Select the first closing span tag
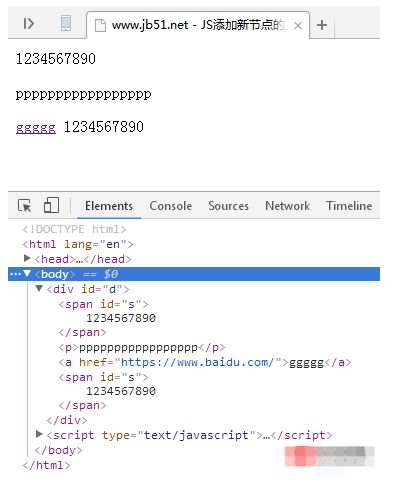Viewport: 403px width, 481px height. [x=82, y=333]
